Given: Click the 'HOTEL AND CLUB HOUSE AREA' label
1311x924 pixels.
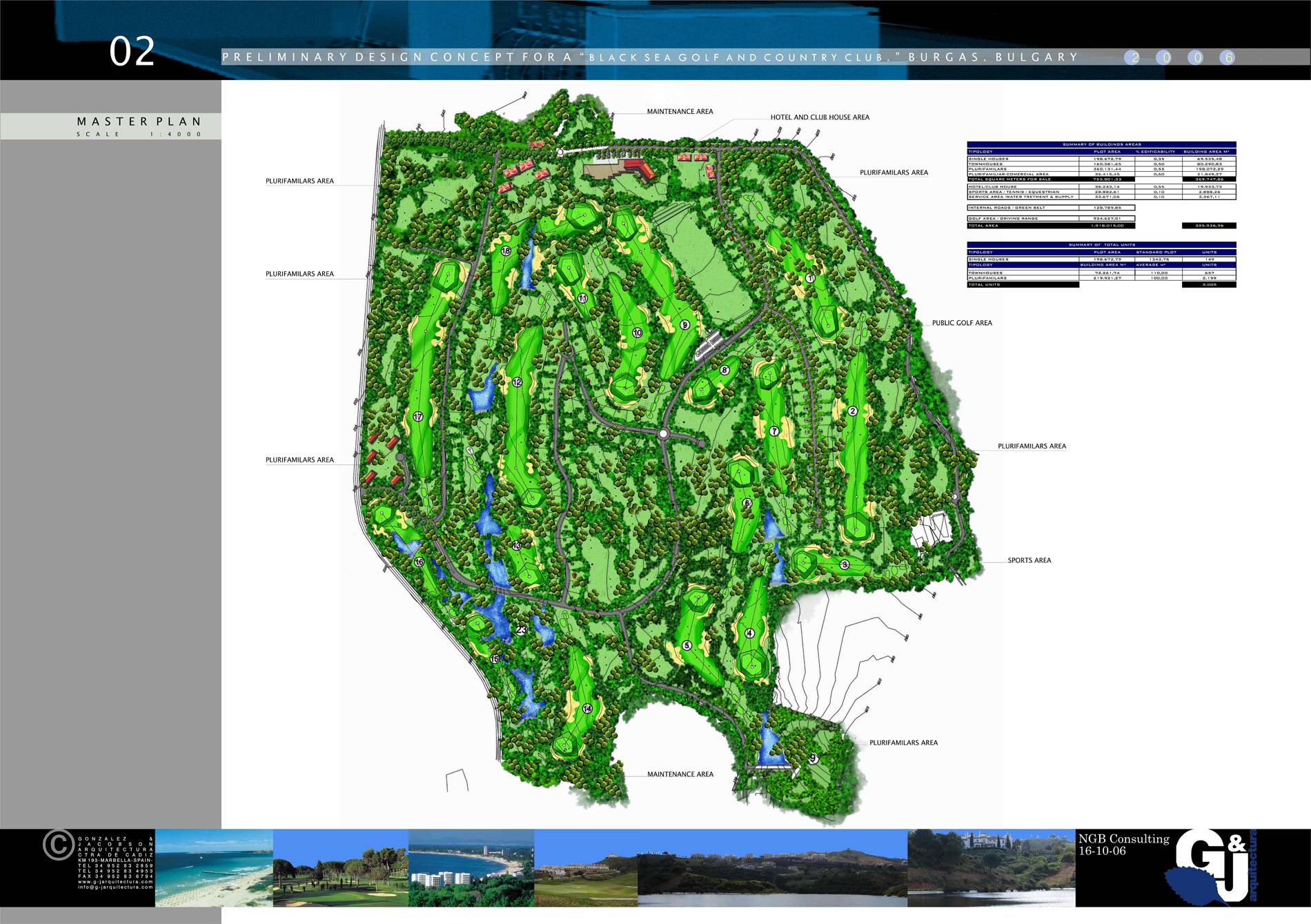Looking at the screenshot, I should (x=820, y=117).
